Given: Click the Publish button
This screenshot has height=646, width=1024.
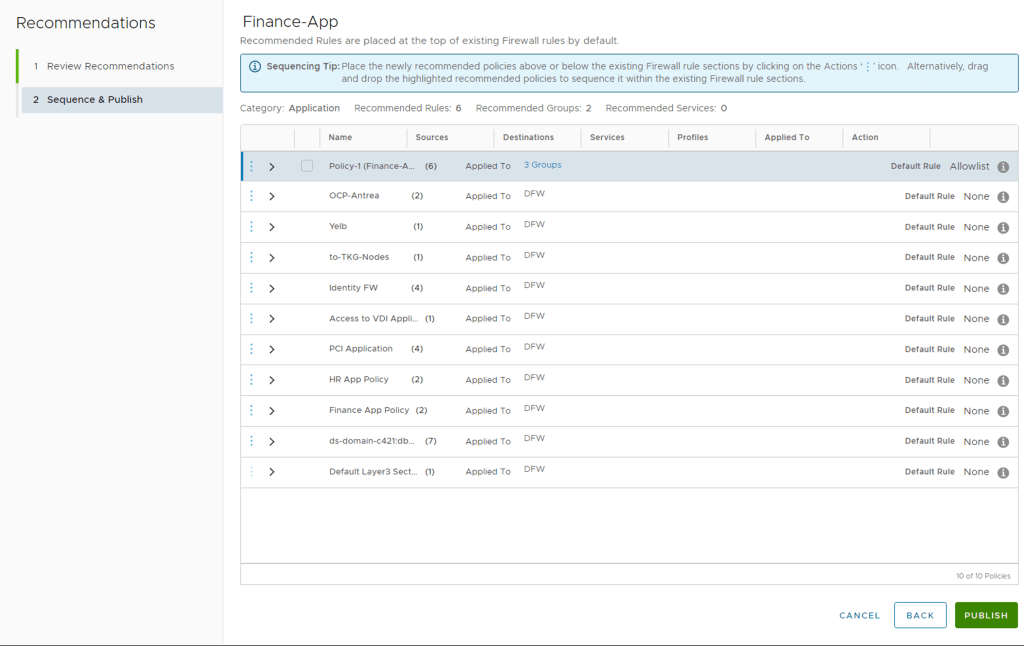Looking at the screenshot, I should coord(985,615).
